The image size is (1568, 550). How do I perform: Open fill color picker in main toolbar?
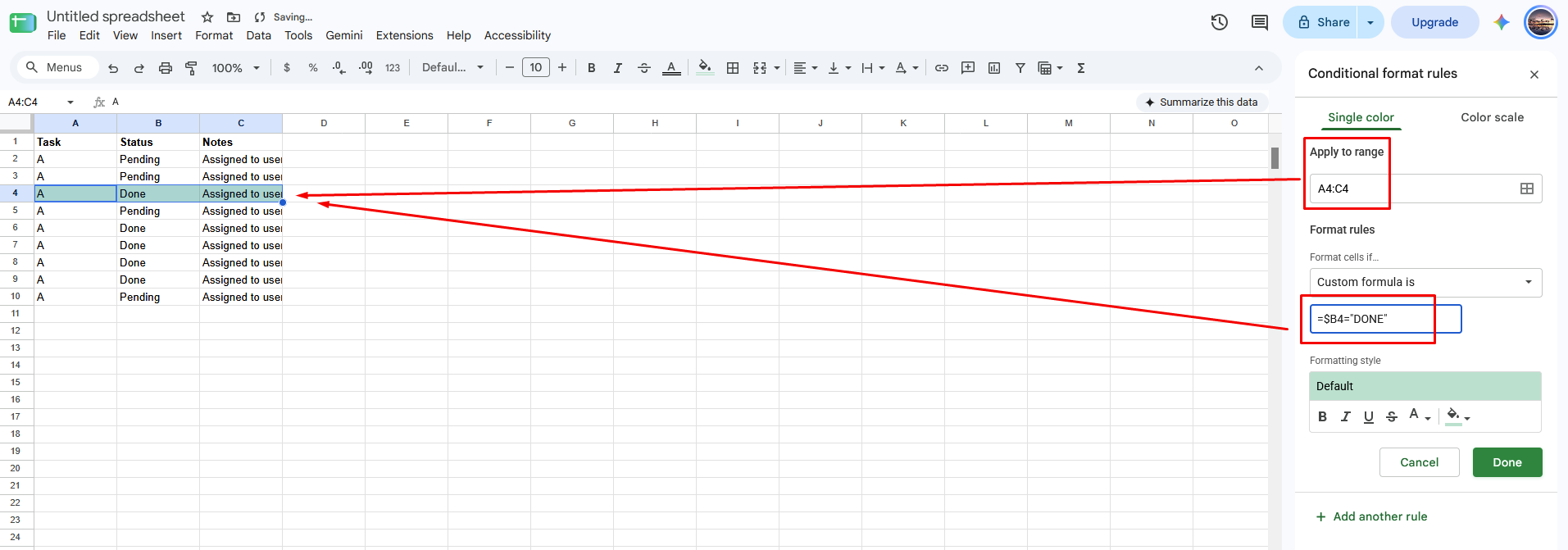(x=705, y=68)
